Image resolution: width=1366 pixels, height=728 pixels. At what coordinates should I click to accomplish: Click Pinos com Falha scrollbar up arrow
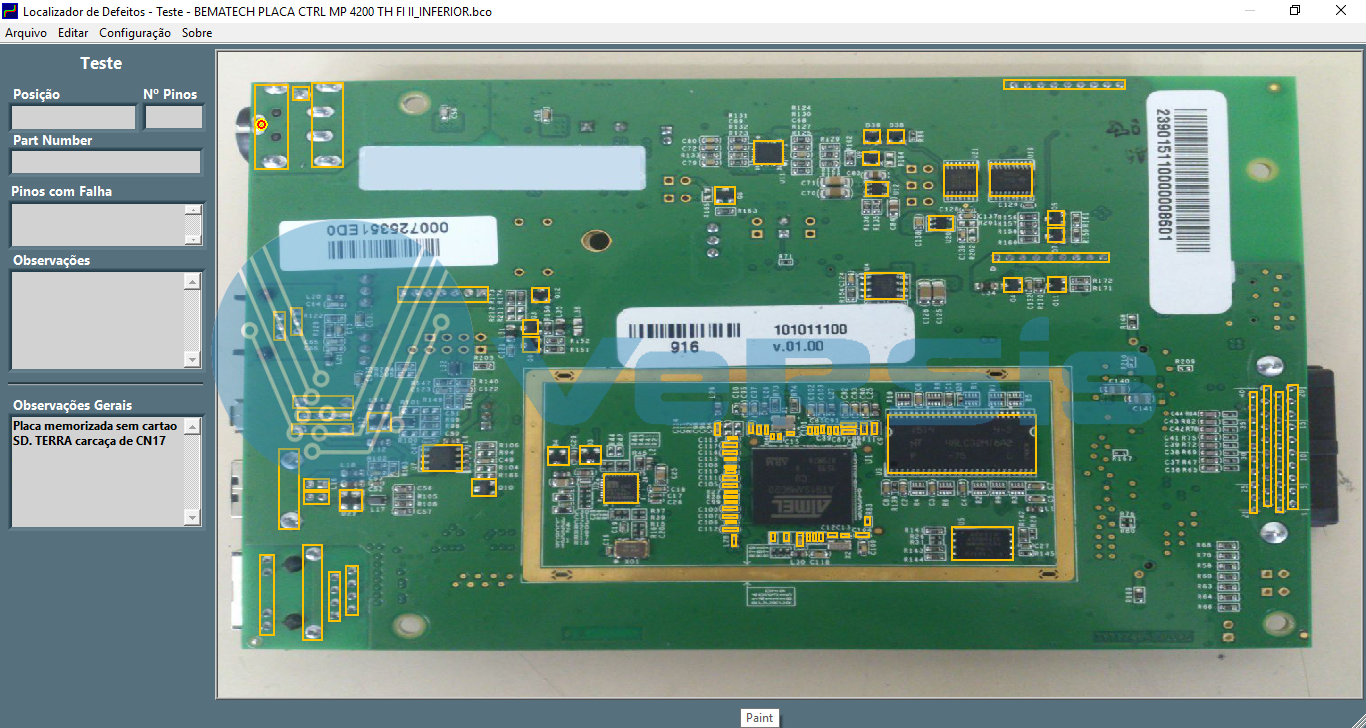[x=193, y=210]
